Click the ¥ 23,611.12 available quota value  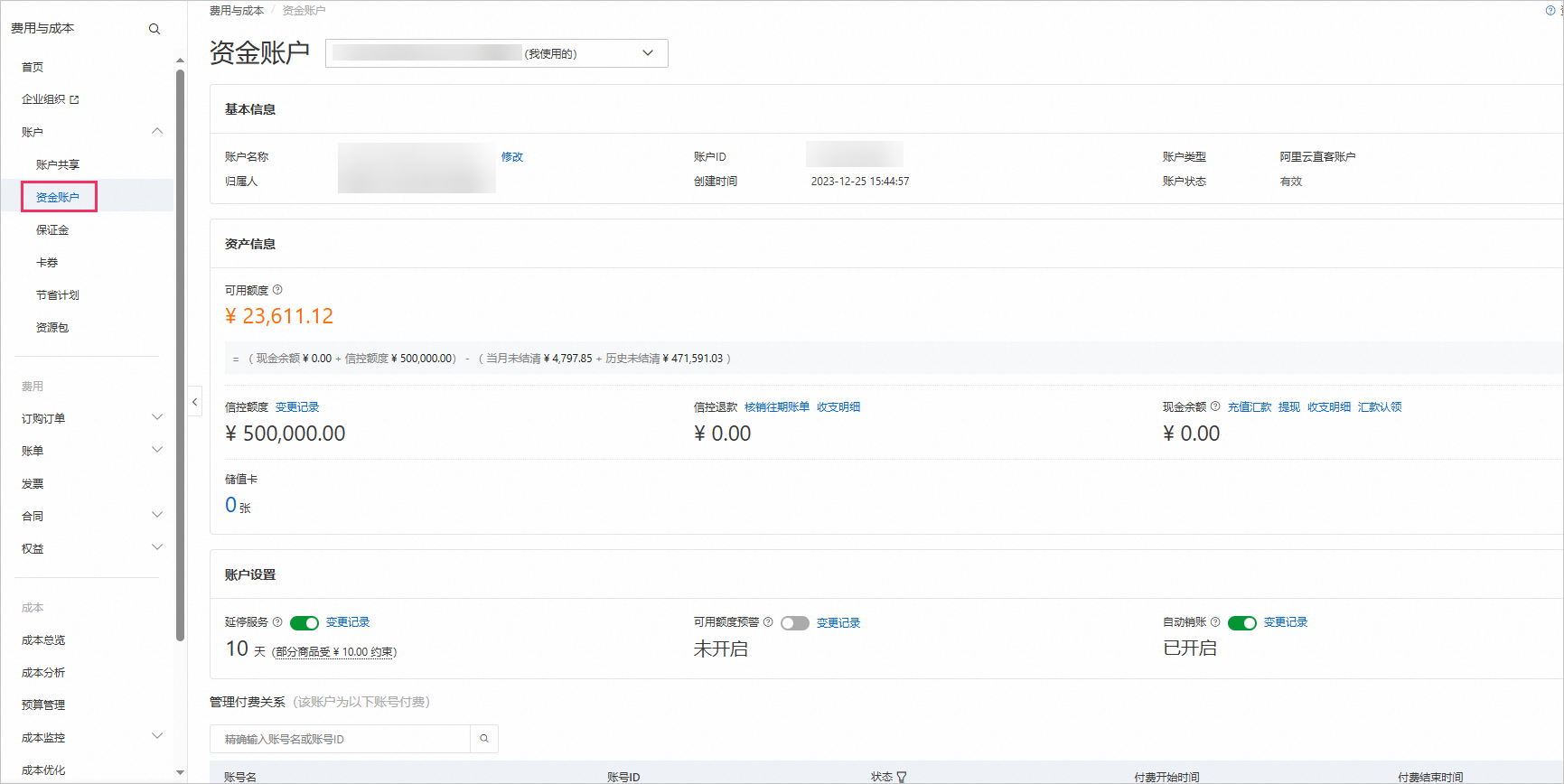pos(279,316)
